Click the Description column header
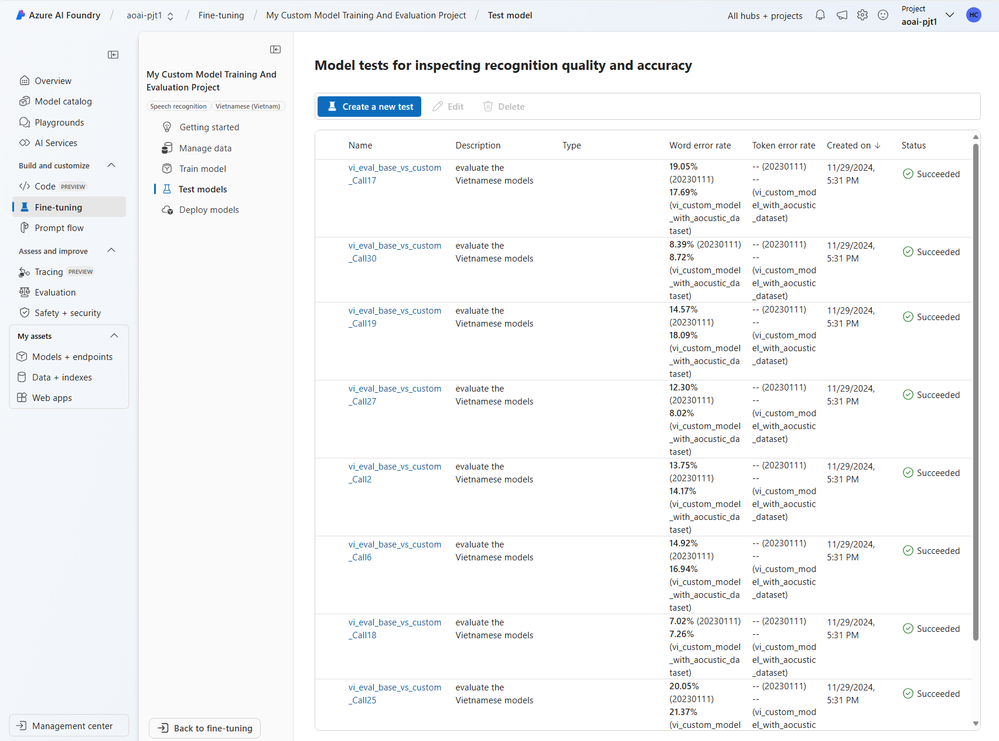Viewport: 999px width, 741px height. coord(478,145)
